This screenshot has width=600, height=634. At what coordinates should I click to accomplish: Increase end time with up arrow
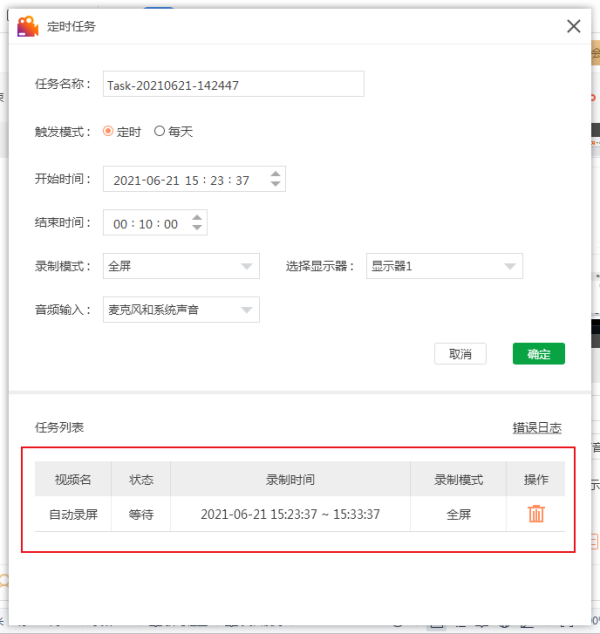tap(197, 218)
